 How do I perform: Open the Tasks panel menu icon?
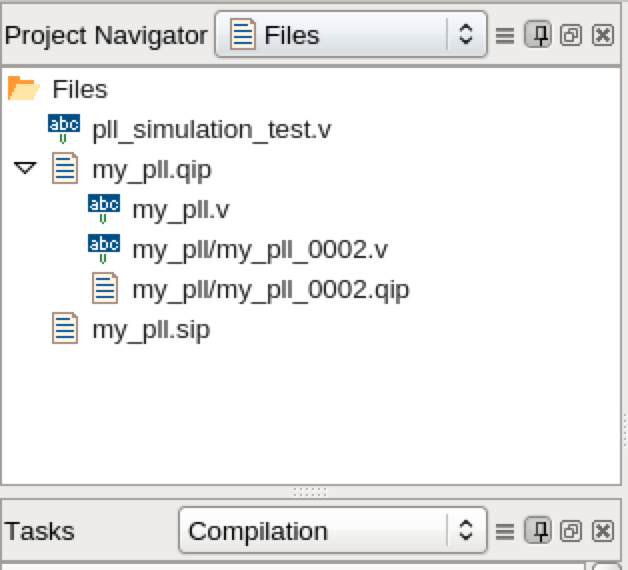(x=505, y=532)
